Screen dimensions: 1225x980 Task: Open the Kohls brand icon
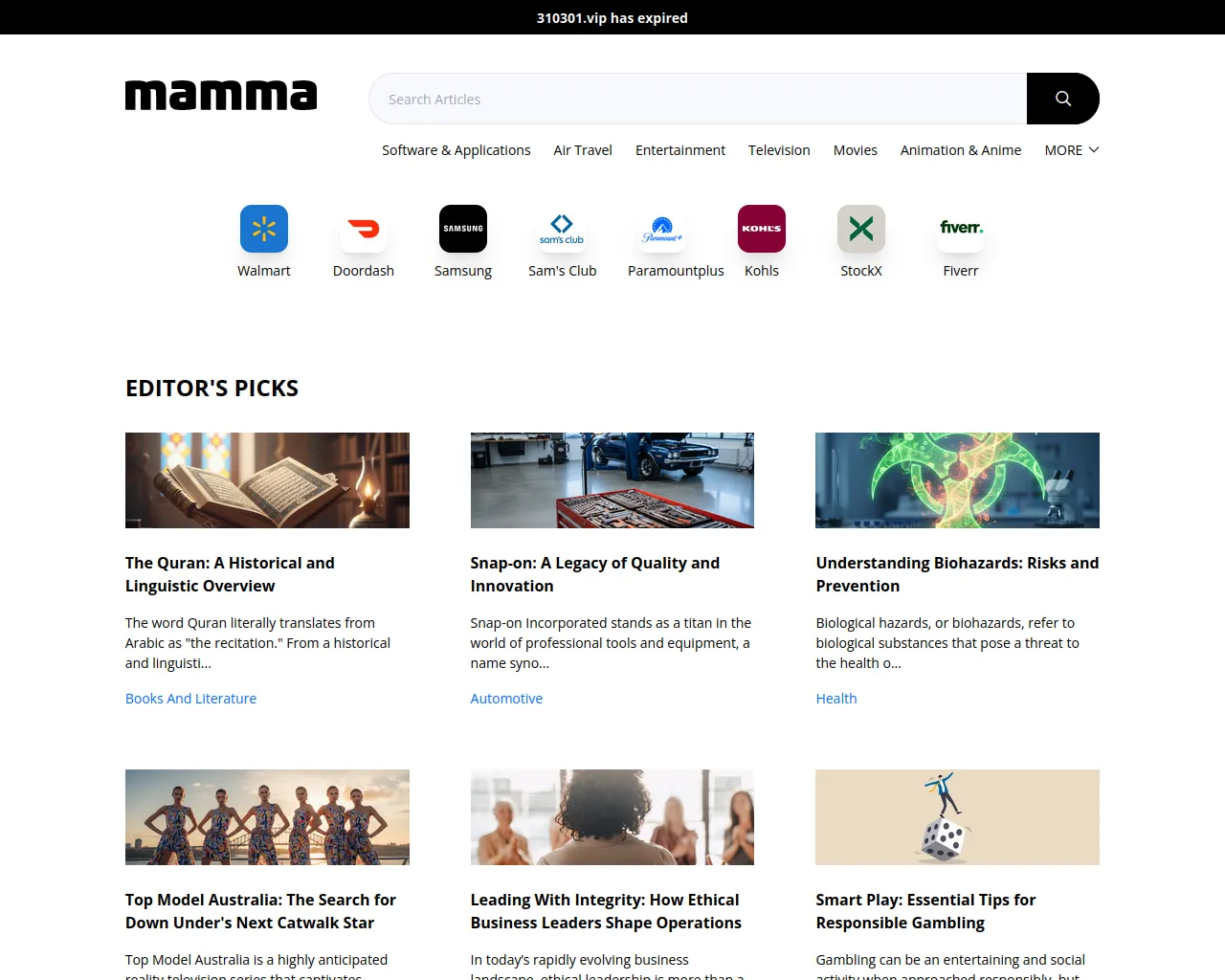click(762, 229)
